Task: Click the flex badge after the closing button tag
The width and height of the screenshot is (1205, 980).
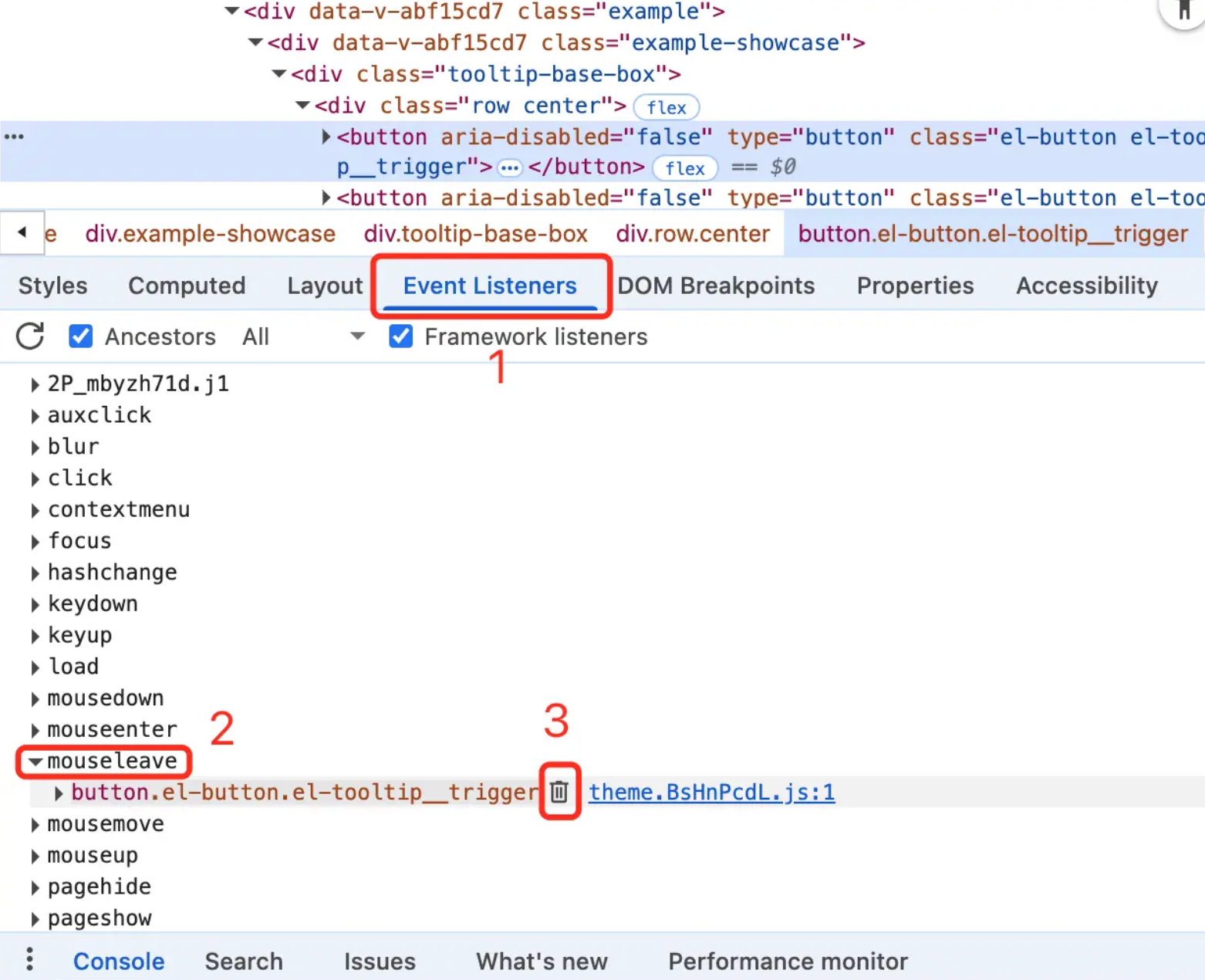Action: pyautogui.click(x=685, y=168)
